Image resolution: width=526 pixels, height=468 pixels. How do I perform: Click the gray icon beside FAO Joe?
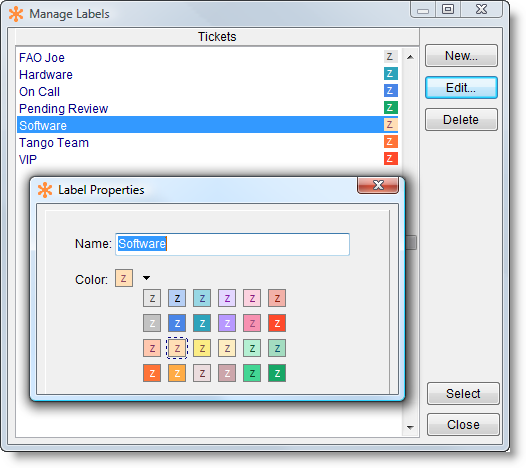(390, 57)
